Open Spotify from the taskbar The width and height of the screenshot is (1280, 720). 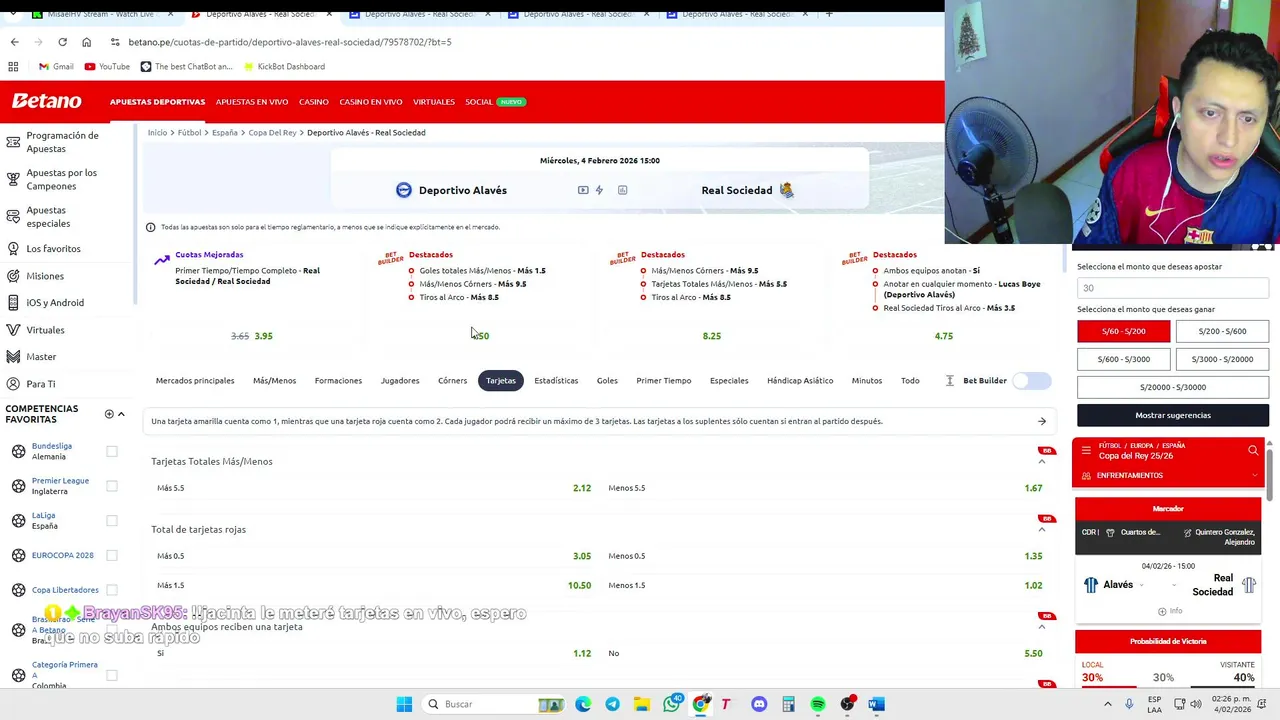[818, 704]
